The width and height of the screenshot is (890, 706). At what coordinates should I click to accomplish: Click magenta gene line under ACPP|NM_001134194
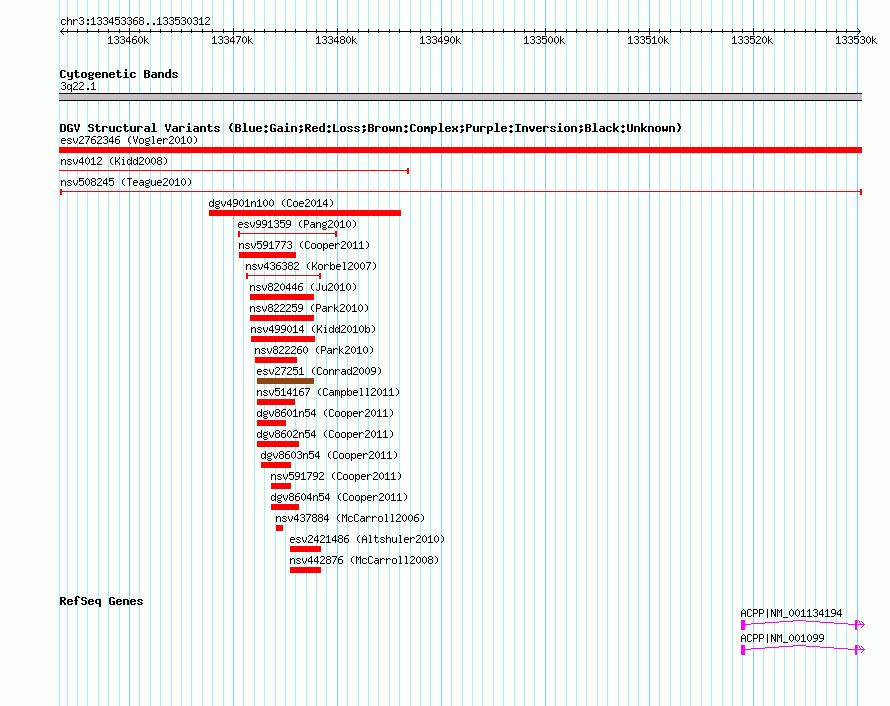(x=803, y=624)
